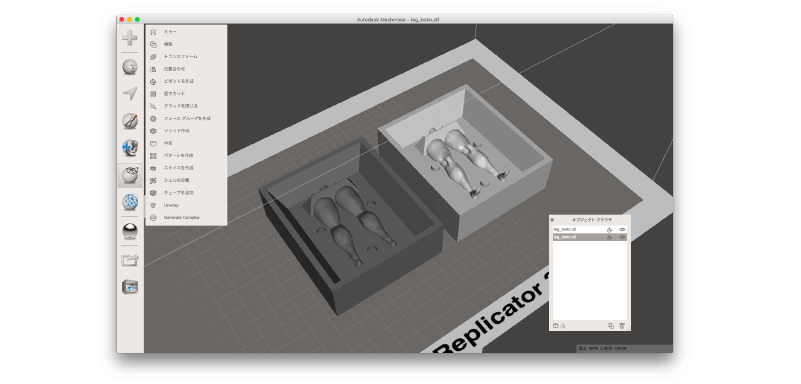
Task: Open the Stamp tool in sidebar
Action: coord(130,148)
